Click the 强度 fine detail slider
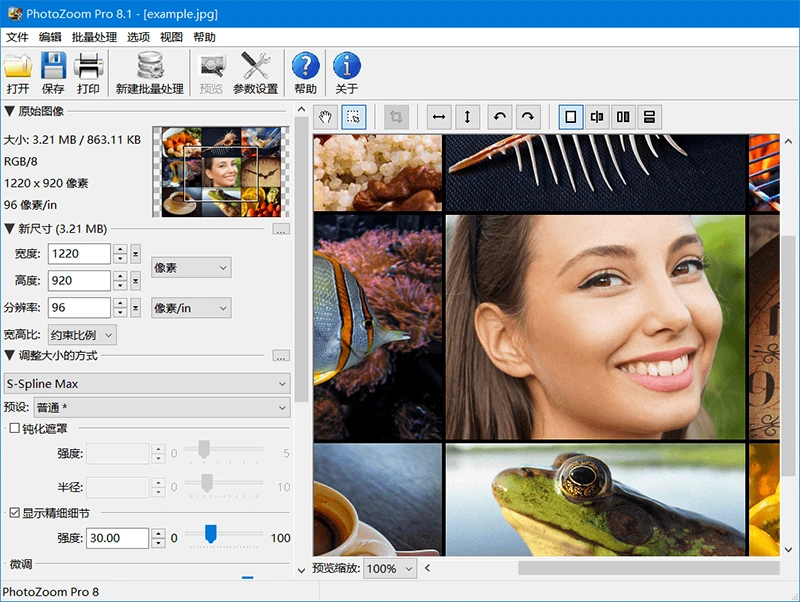This screenshot has width=800, height=602. click(211, 535)
